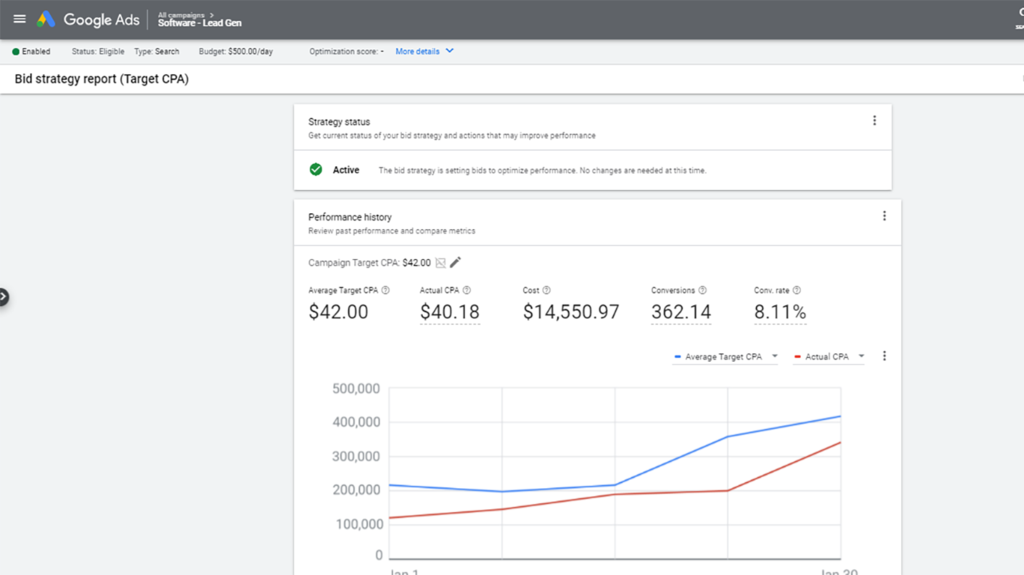Open the Actual CPA metric dropdown

(829, 357)
